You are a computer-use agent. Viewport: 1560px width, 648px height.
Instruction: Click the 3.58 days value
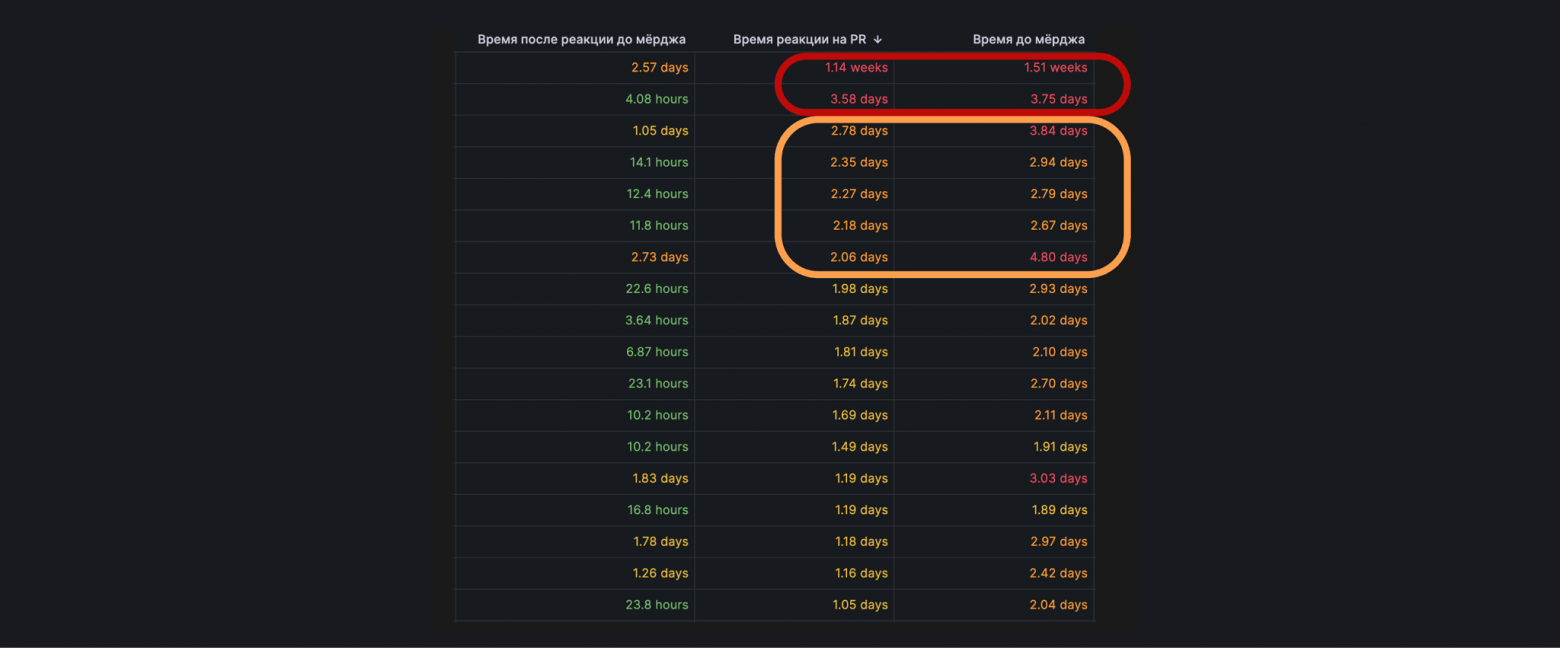859,99
